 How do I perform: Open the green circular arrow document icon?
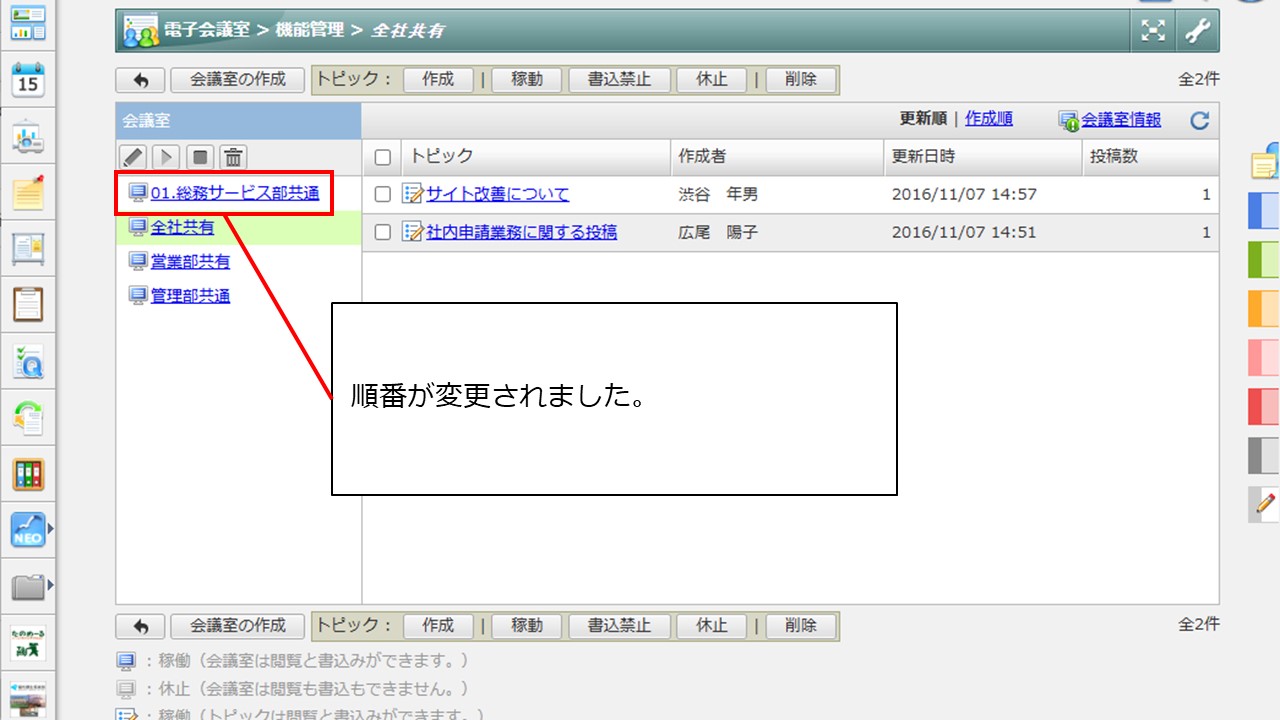[28, 417]
